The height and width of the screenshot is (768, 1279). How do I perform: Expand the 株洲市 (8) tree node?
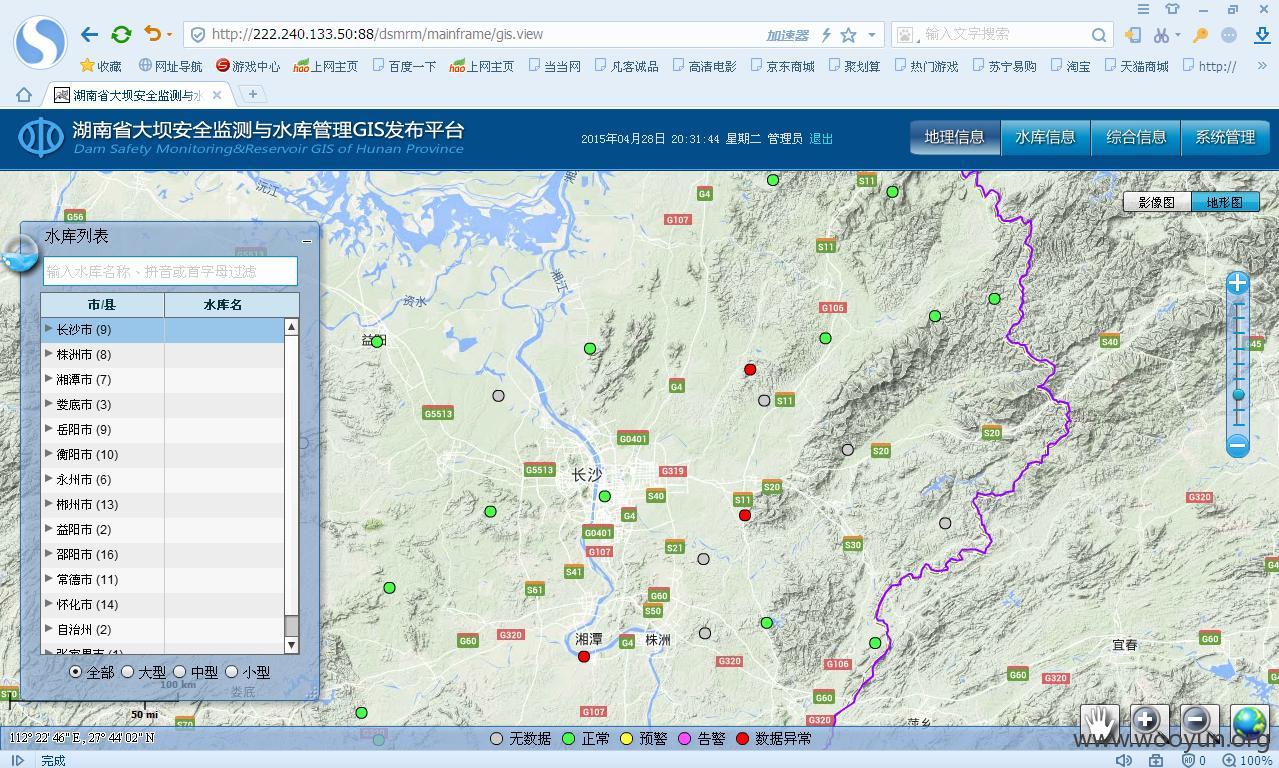(48, 353)
